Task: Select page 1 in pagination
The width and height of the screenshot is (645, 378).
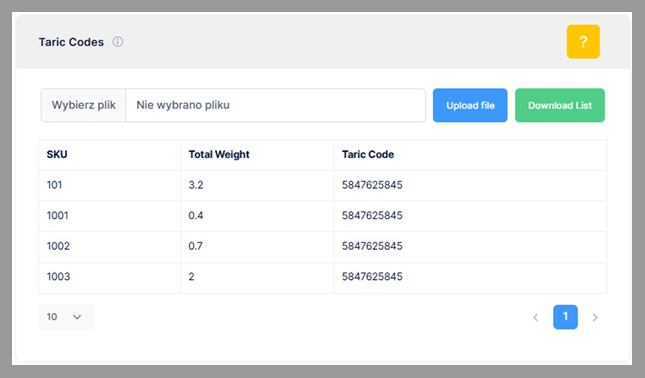Action: (x=565, y=317)
